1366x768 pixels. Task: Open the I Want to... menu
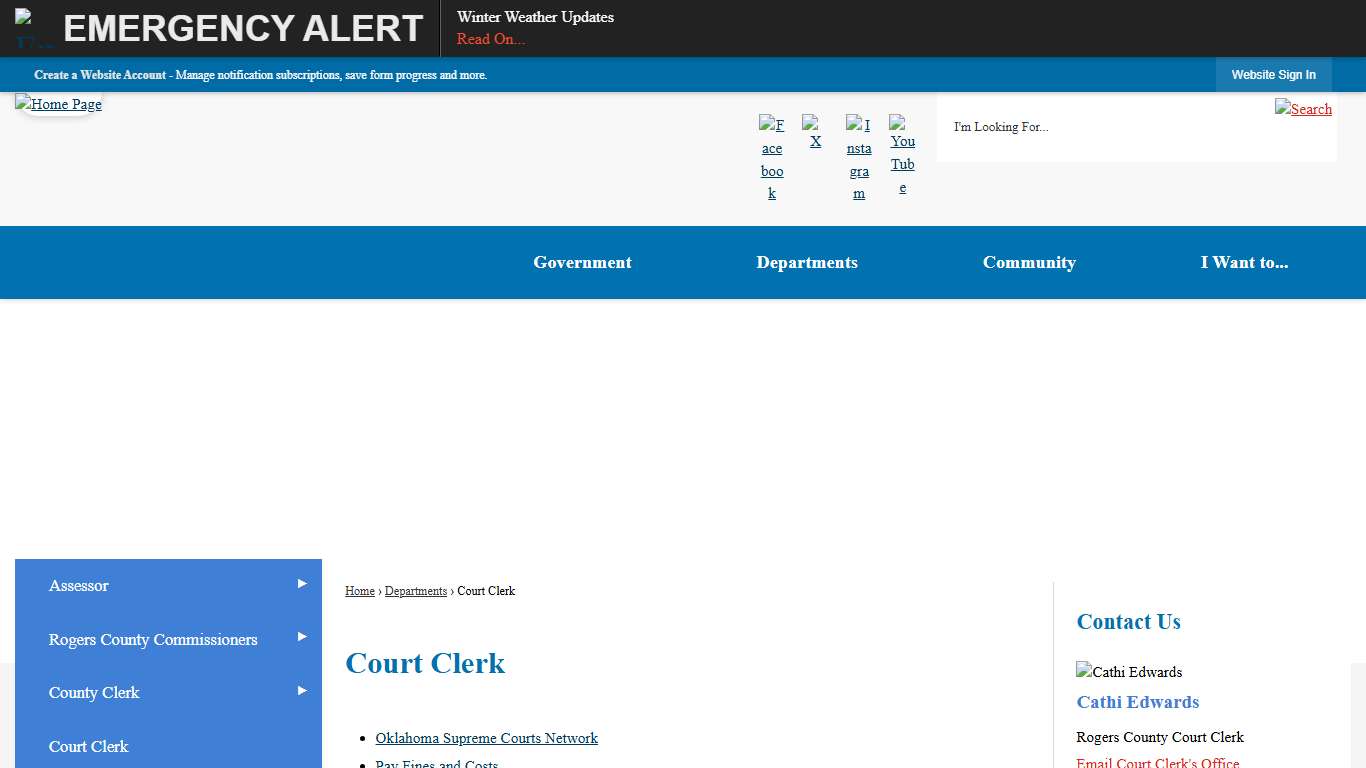tap(1245, 262)
